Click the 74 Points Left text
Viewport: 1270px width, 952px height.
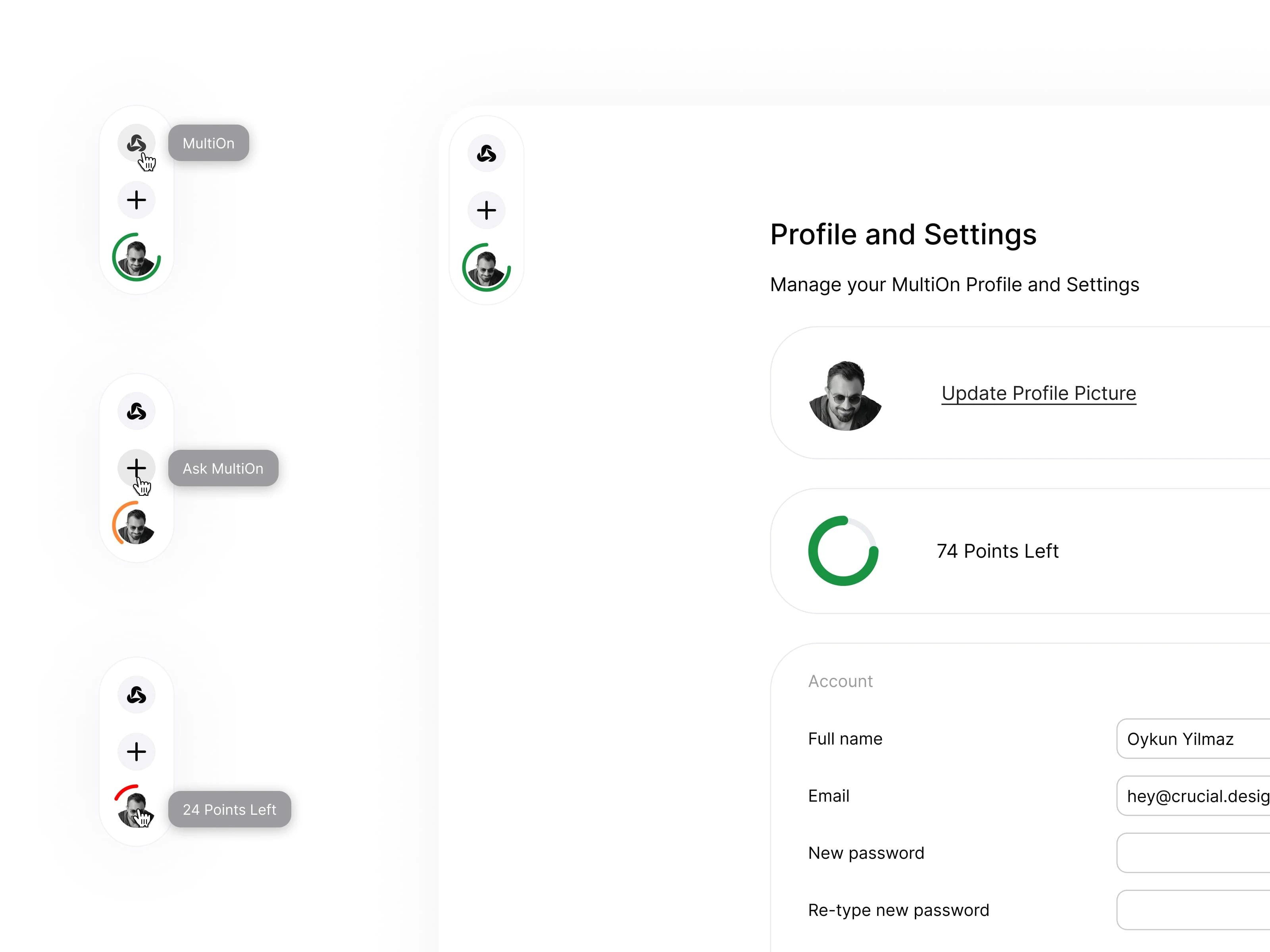pyautogui.click(x=997, y=551)
